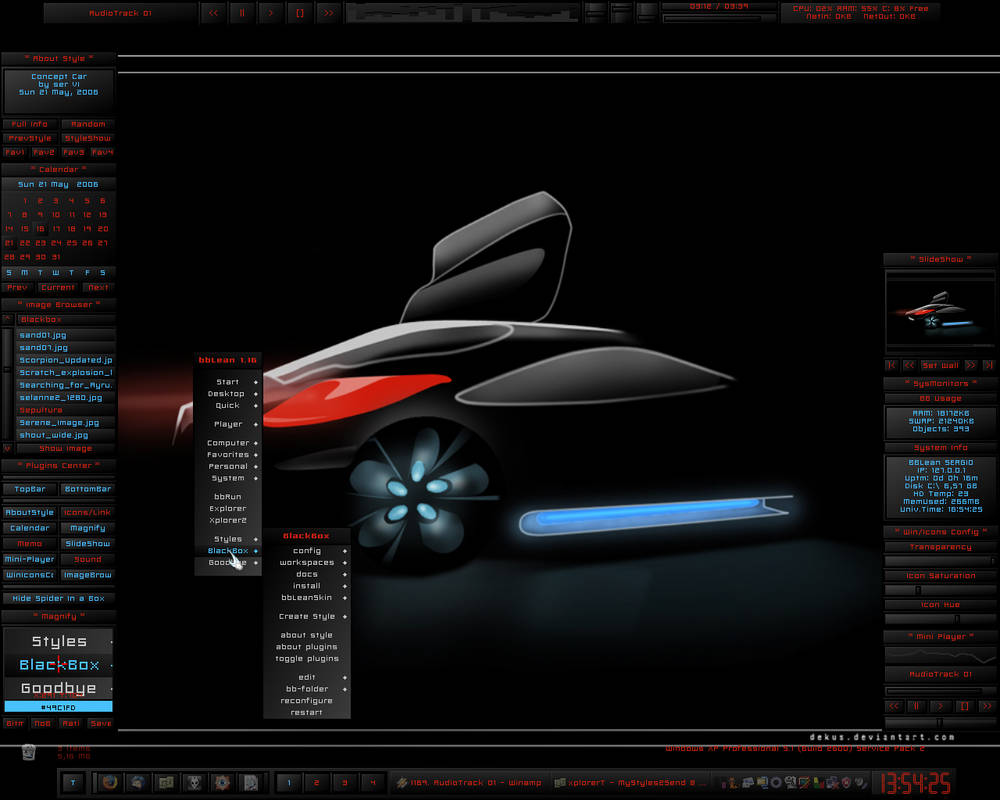Skip to previous track in top bar
The height and width of the screenshot is (800, 1000).
214,13
